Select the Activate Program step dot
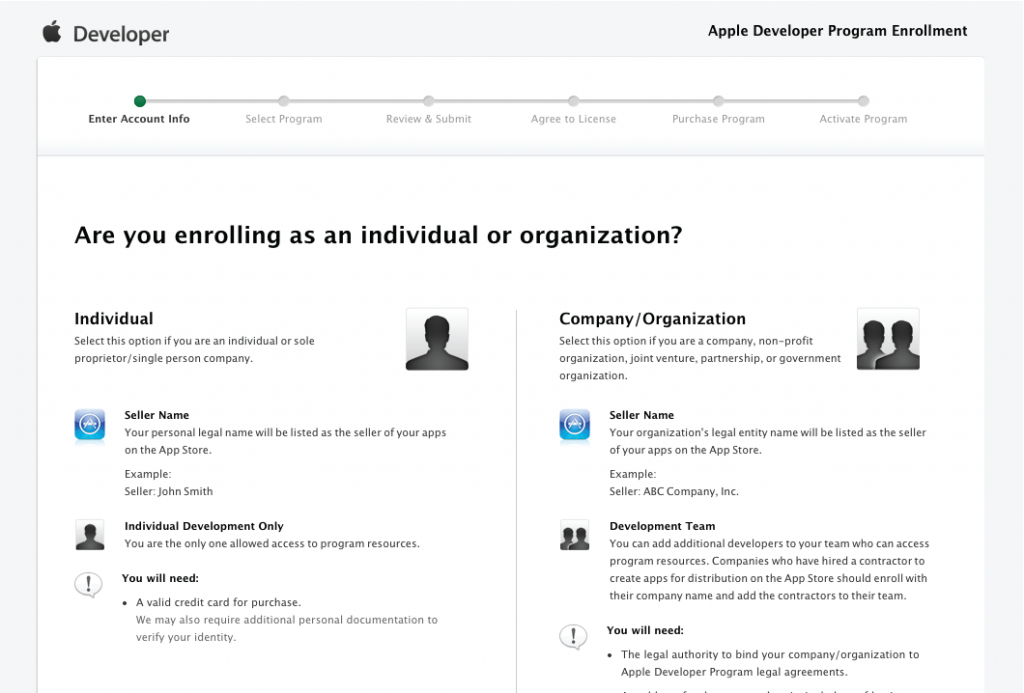 (863, 101)
